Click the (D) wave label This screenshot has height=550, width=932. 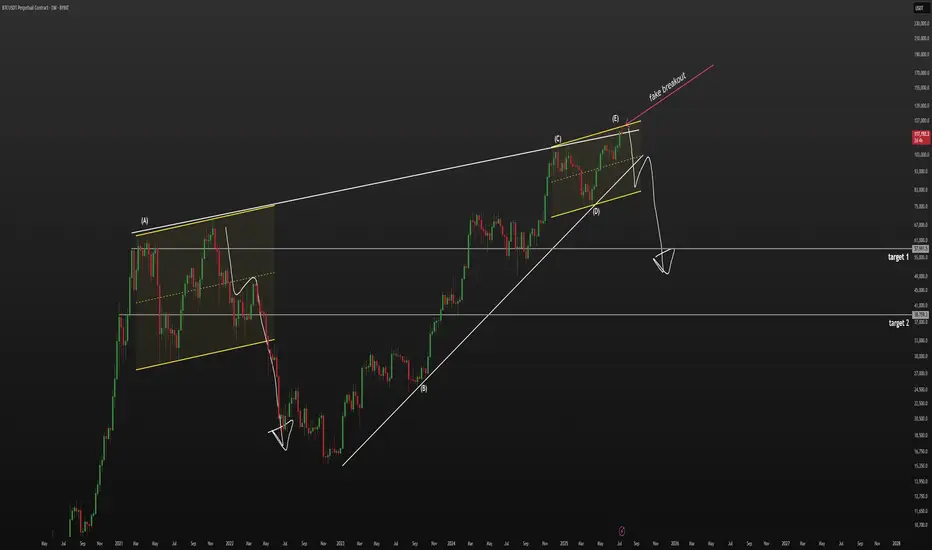596,211
